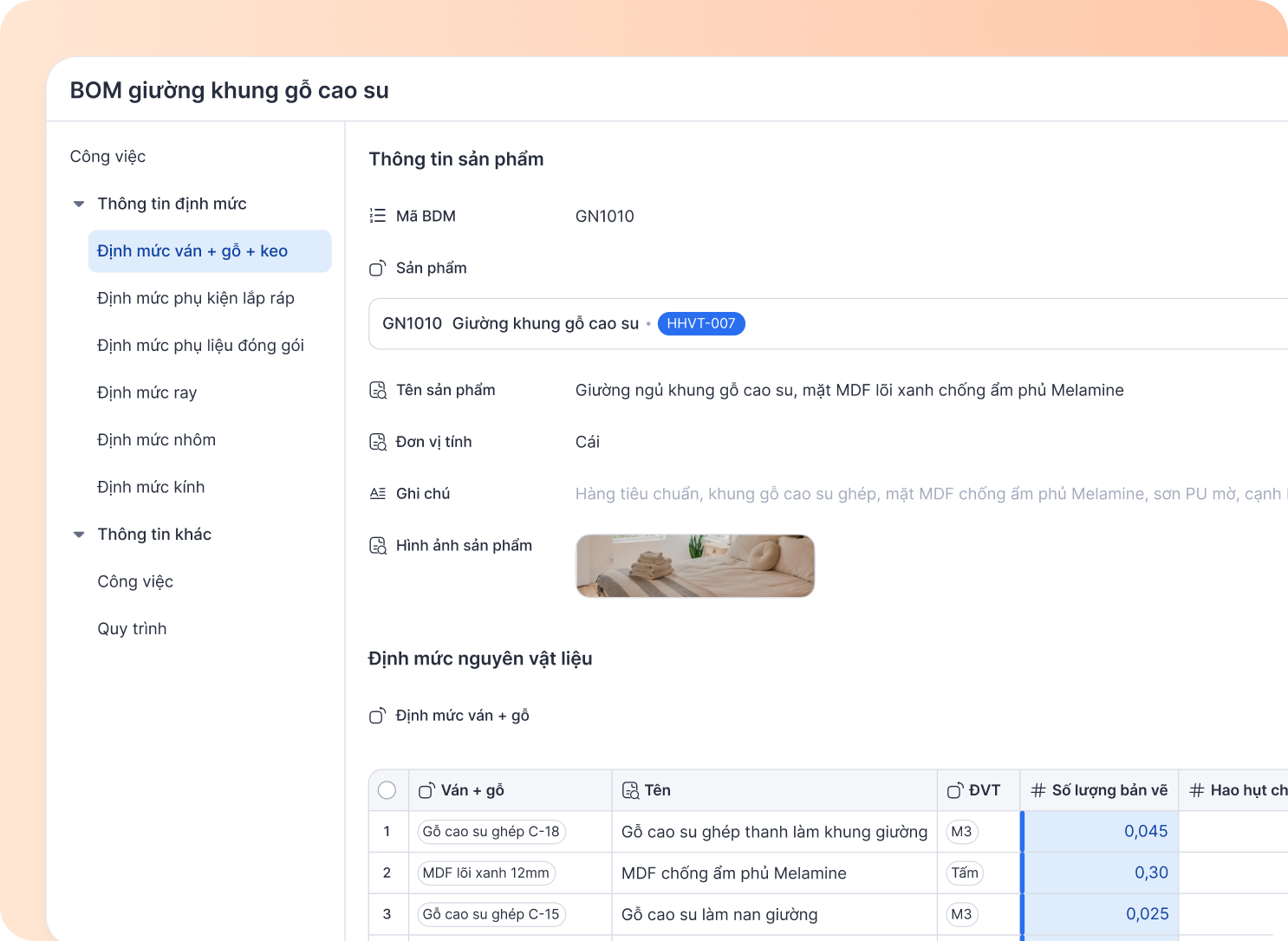
Task: Click the Tấm unit chip in row 2
Action: (x=965, y=873)
